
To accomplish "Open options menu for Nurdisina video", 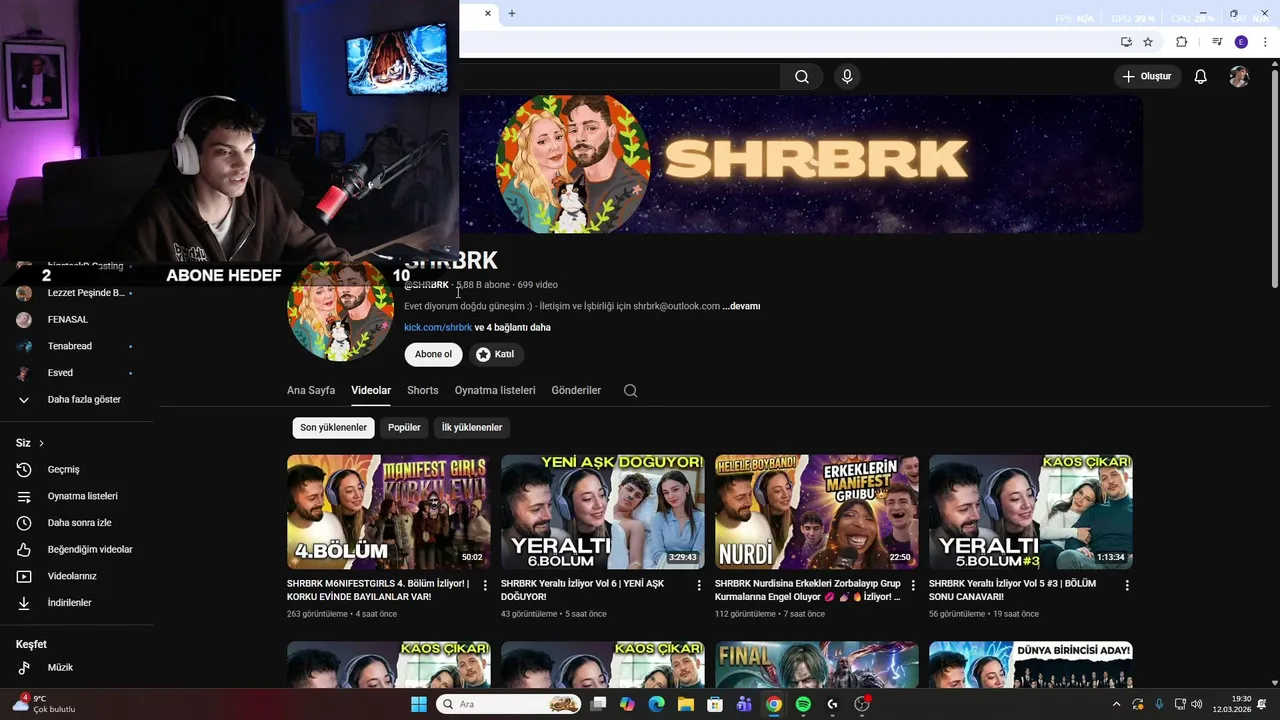I will click(x=913, y=585).
